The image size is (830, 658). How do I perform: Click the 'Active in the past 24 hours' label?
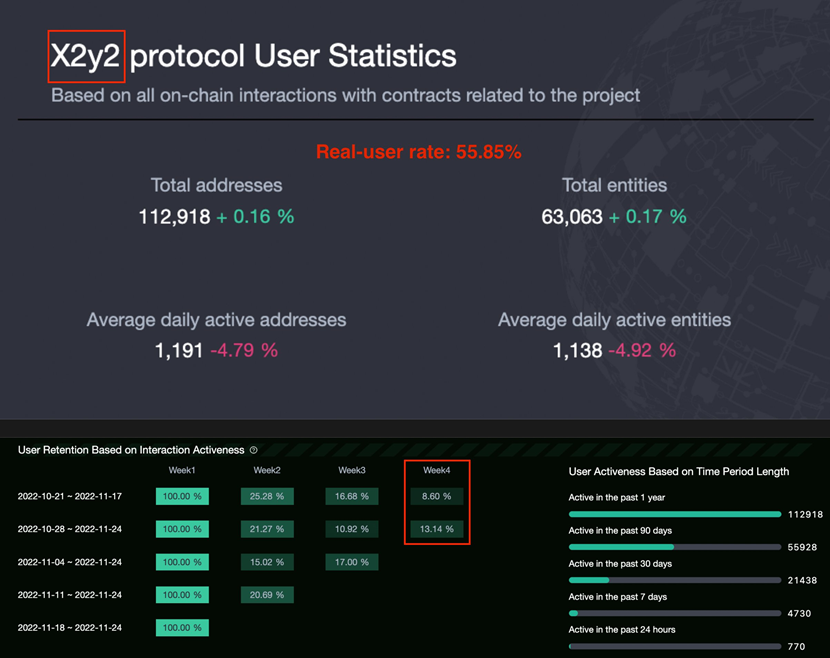[622, 629]
